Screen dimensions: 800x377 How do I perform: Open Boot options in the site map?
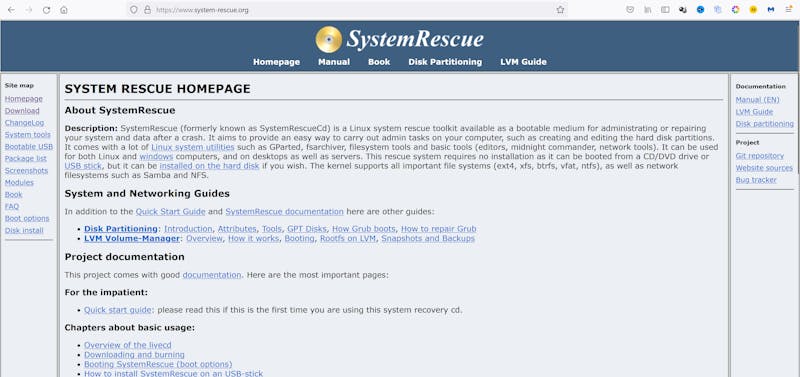coord(27,218)
